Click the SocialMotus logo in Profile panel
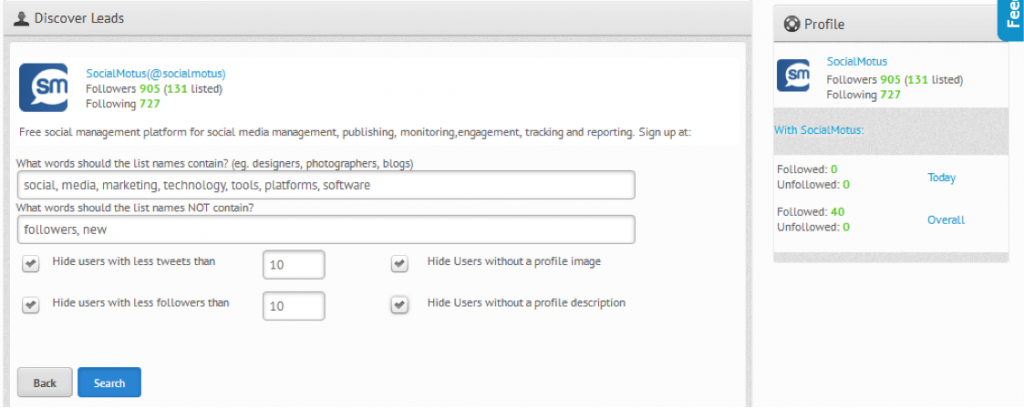Screen dimensions: 1024x408 click(793, 75)
